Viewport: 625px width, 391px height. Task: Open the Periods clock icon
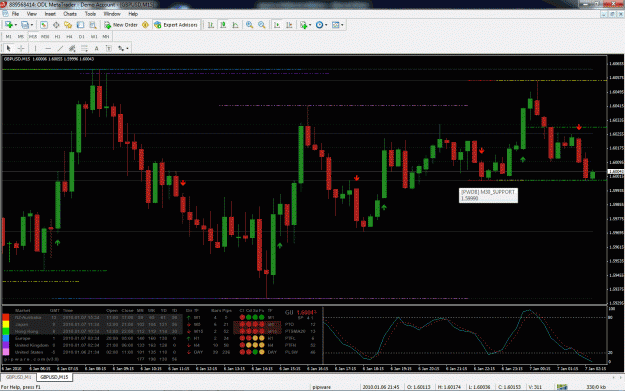tap(319, 25)
